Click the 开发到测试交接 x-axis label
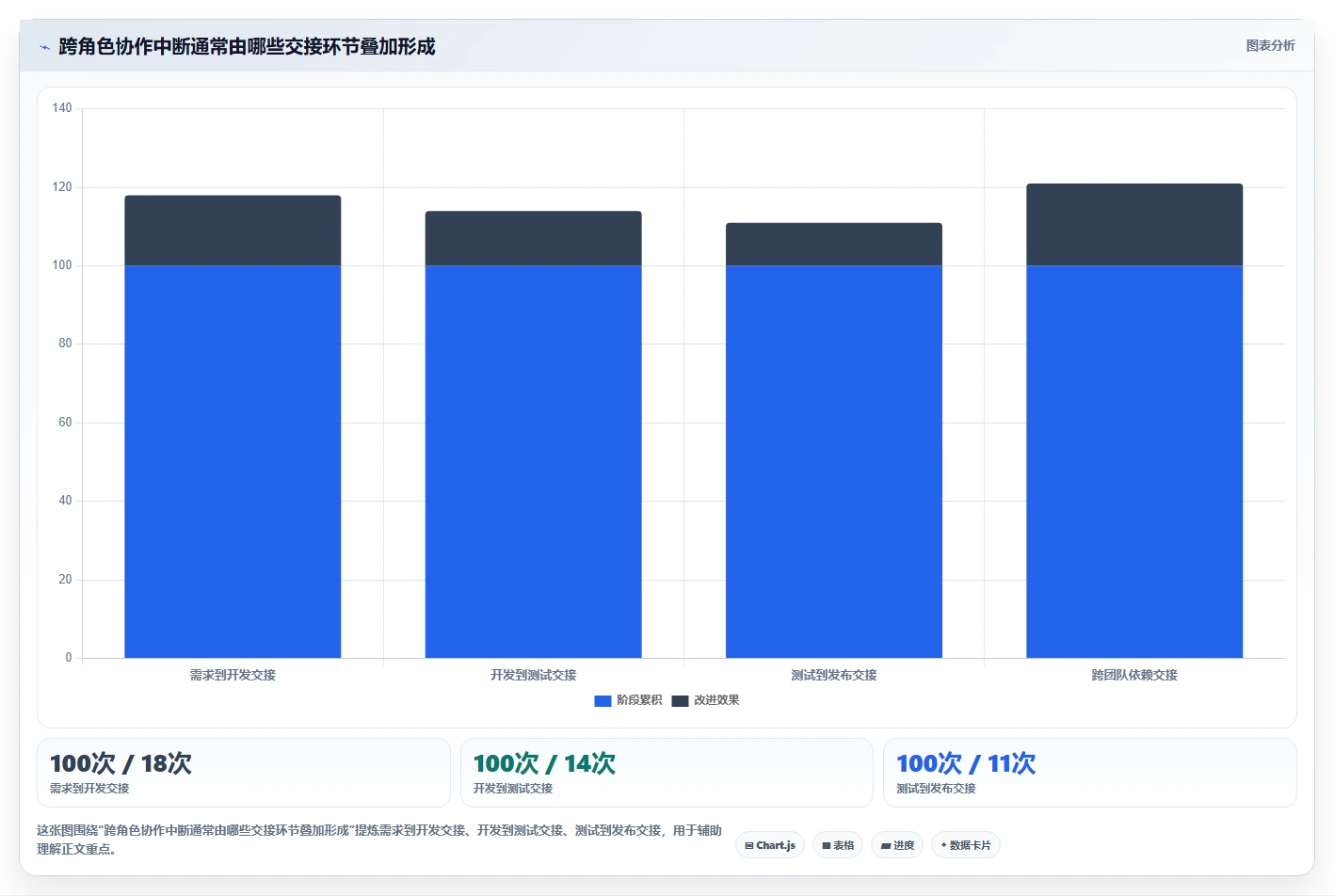1334x896 pixels. (x=533, y=675)
